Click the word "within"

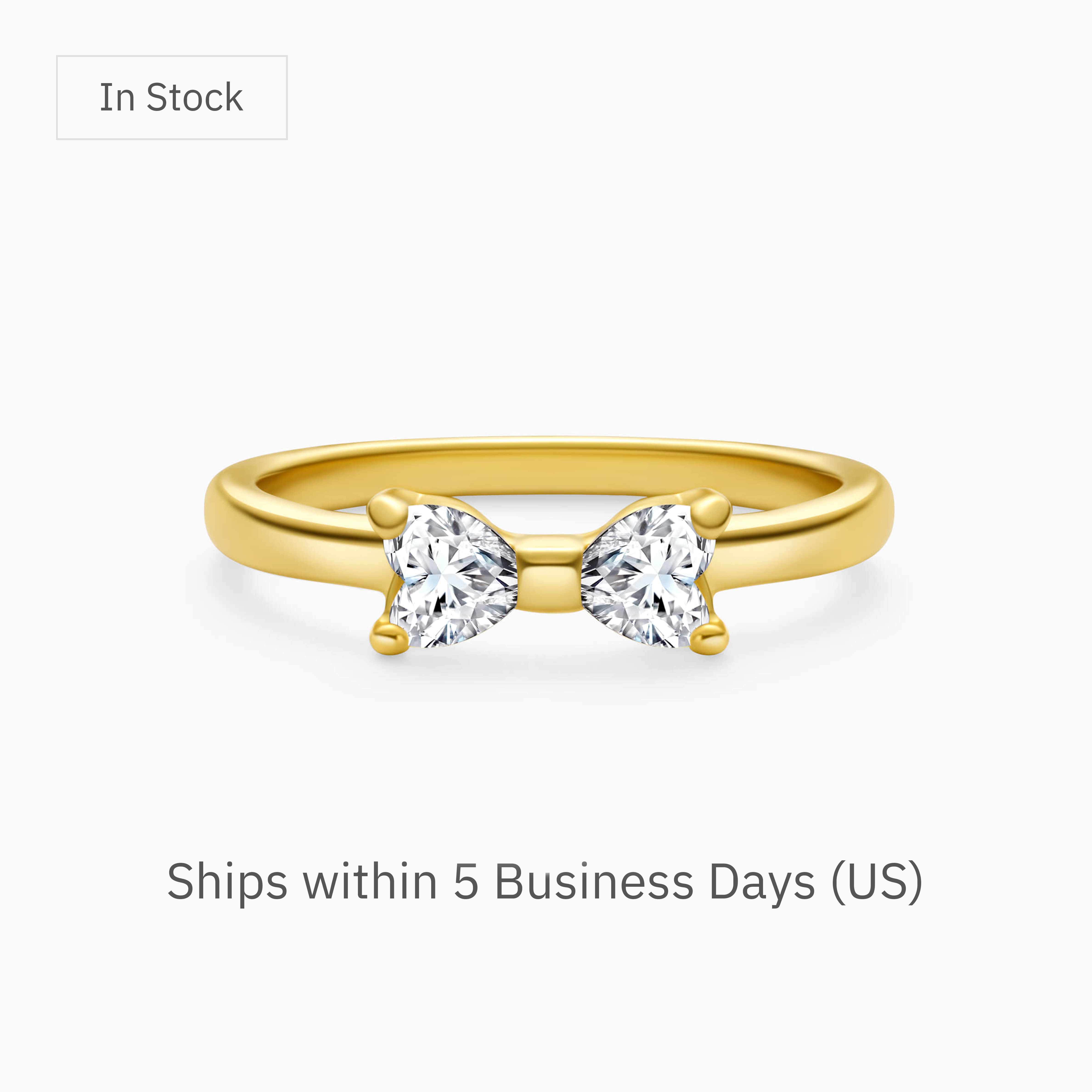pos(370,881)
